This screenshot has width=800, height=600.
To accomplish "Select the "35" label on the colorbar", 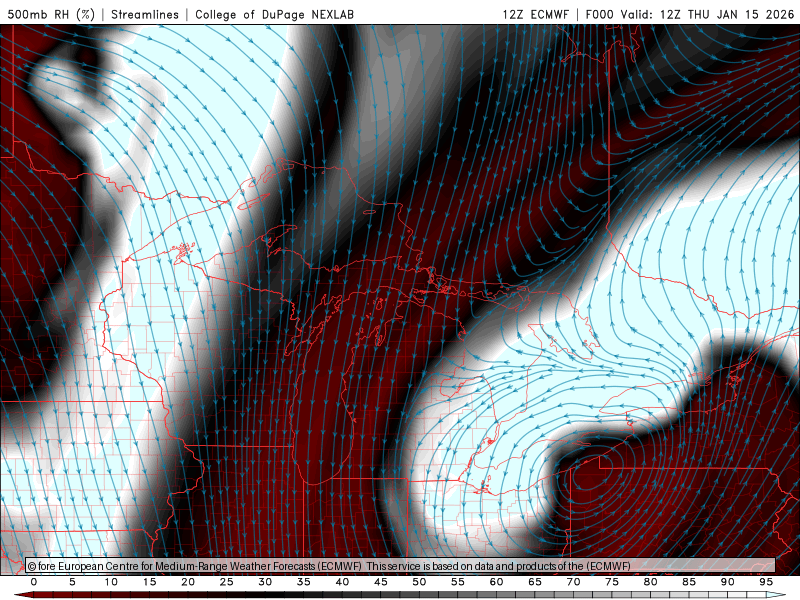I will (304, 582).
